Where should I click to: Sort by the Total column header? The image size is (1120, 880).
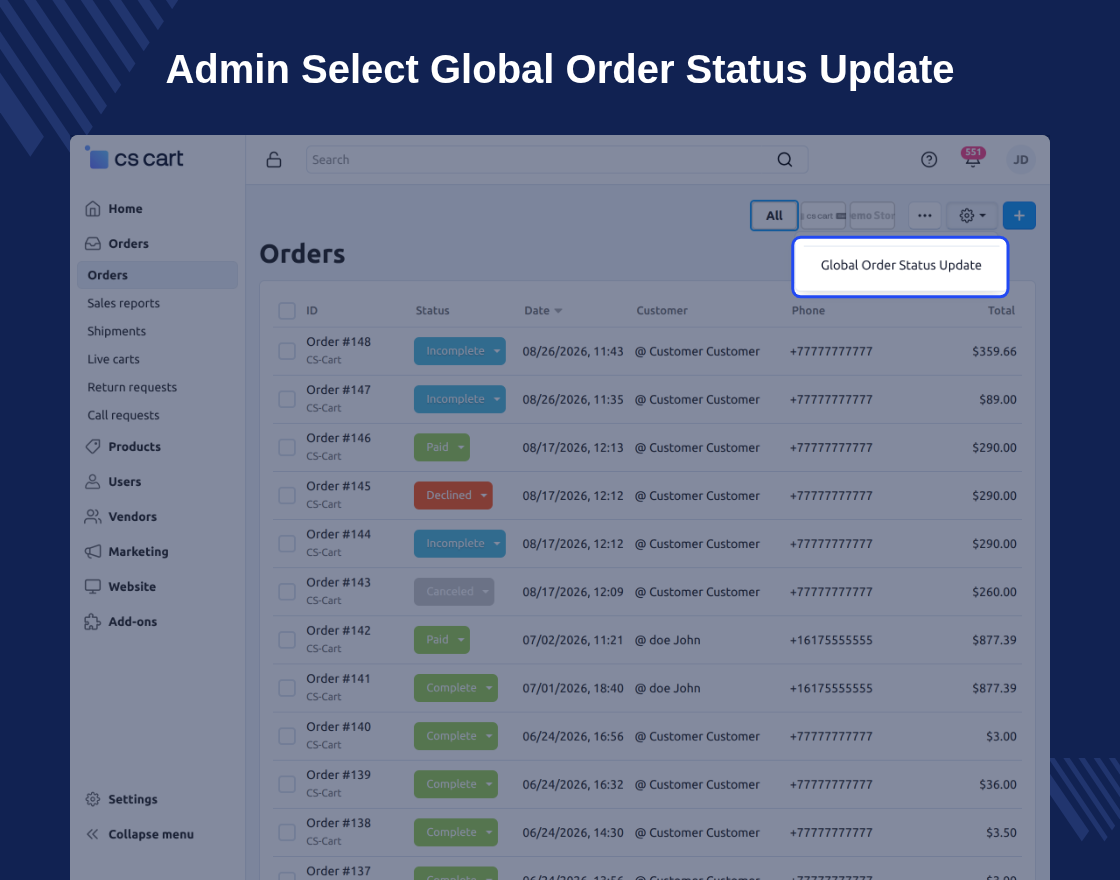pyautogui.click(x=1001, y=311)
